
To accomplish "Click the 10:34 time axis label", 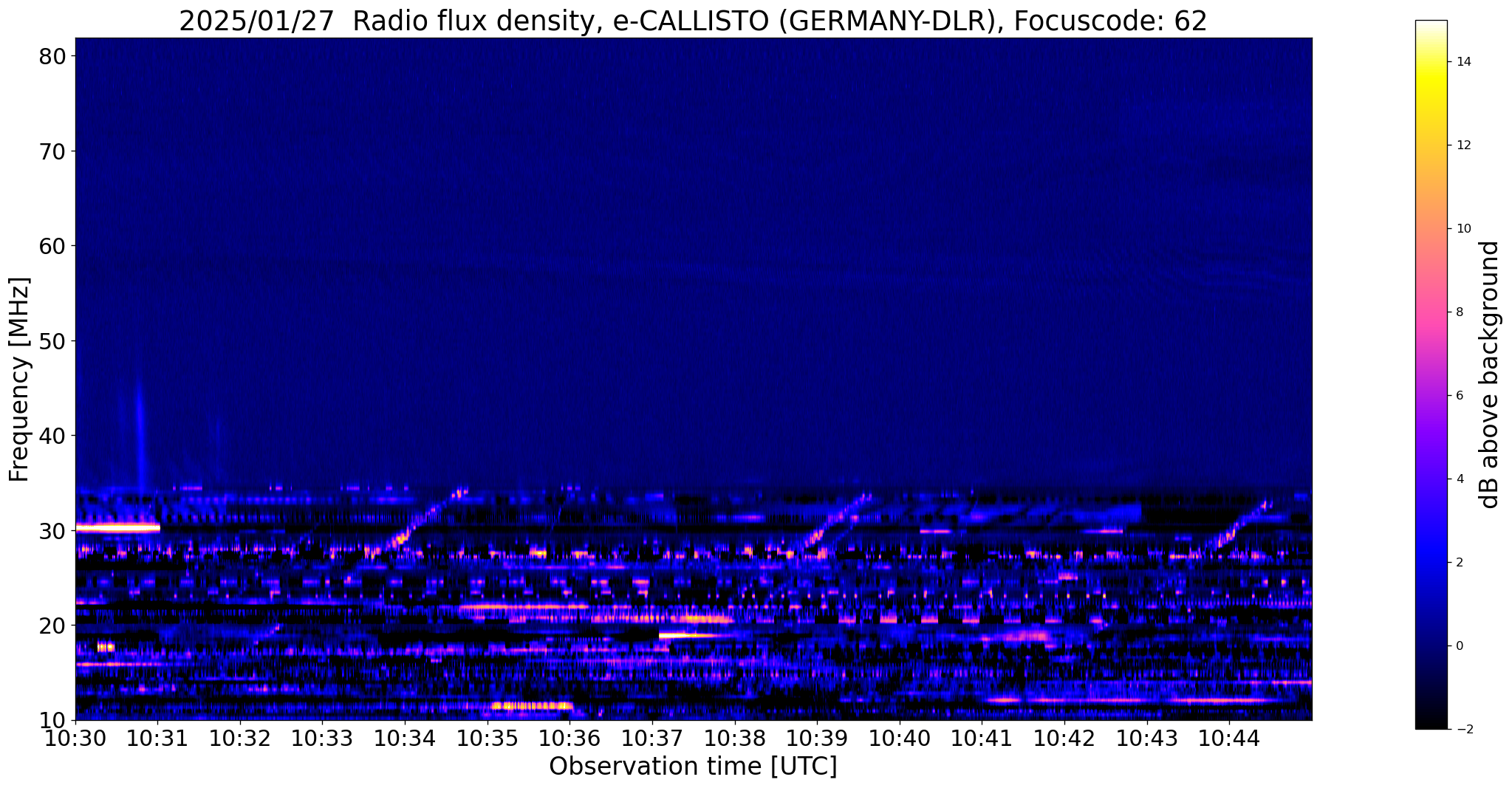I will click(405, 738).
